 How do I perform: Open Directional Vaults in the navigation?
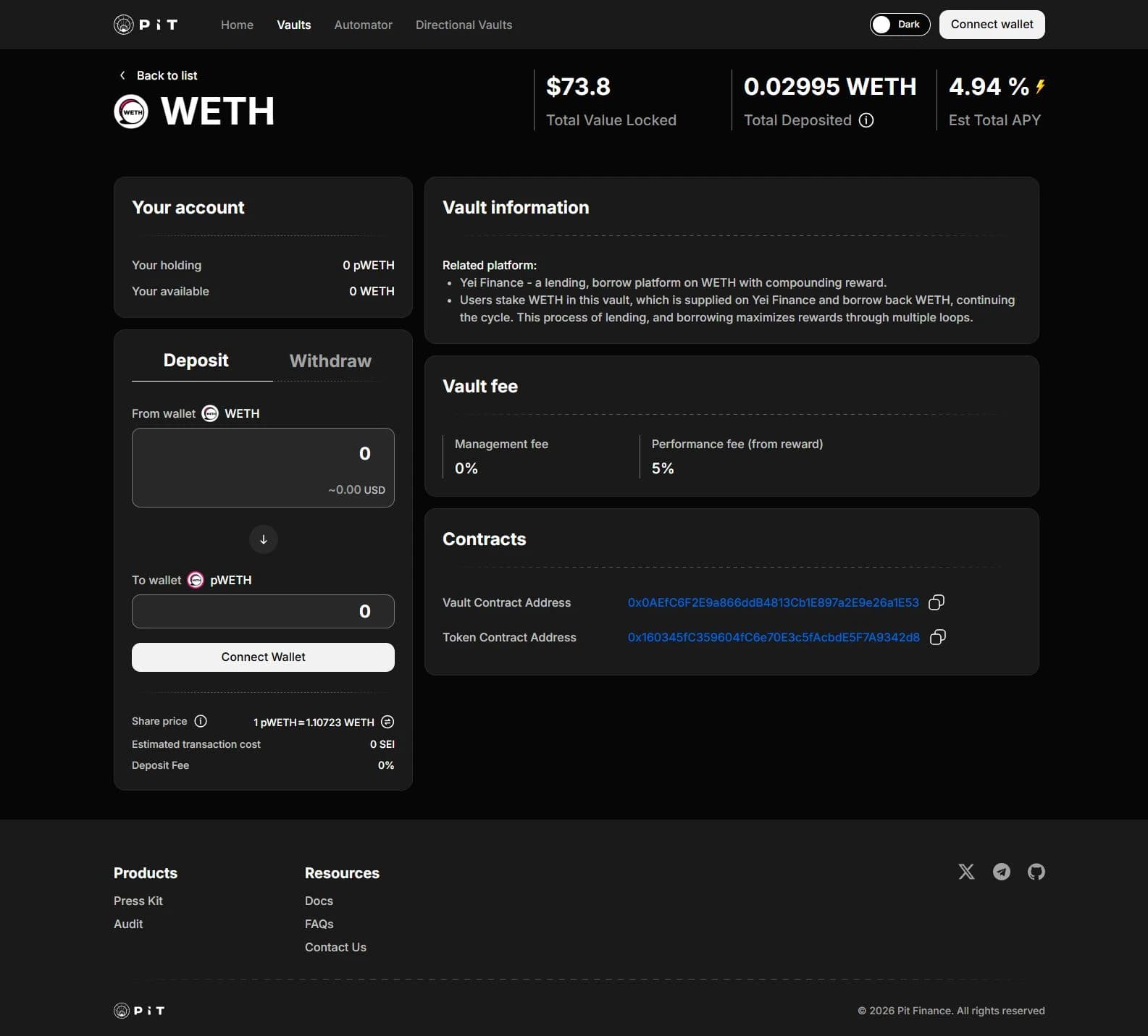pyautogui.click(x=464, y=25)
